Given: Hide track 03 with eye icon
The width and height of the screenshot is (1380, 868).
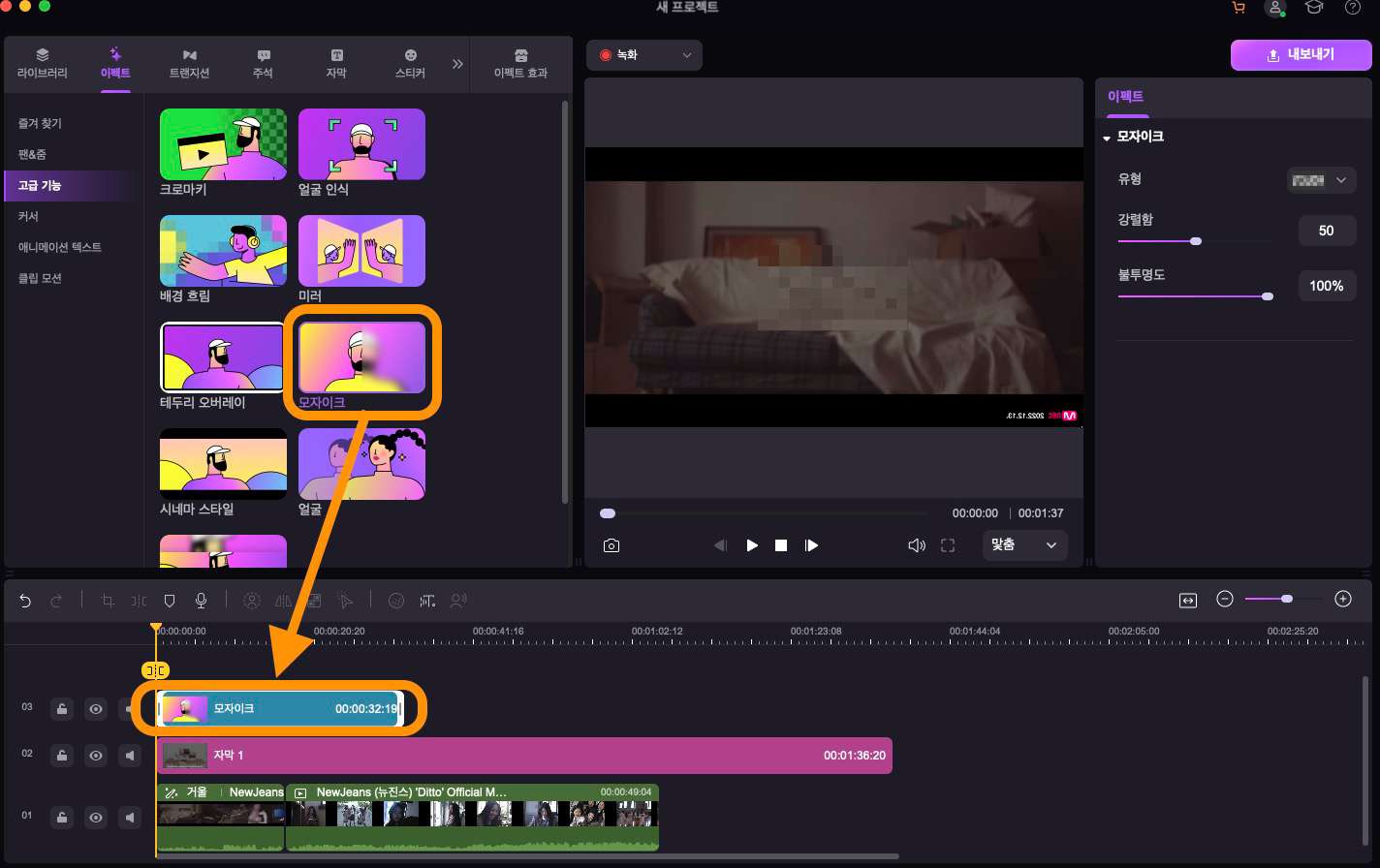Looking at the screenshot, I should click(x=96, y=709).
